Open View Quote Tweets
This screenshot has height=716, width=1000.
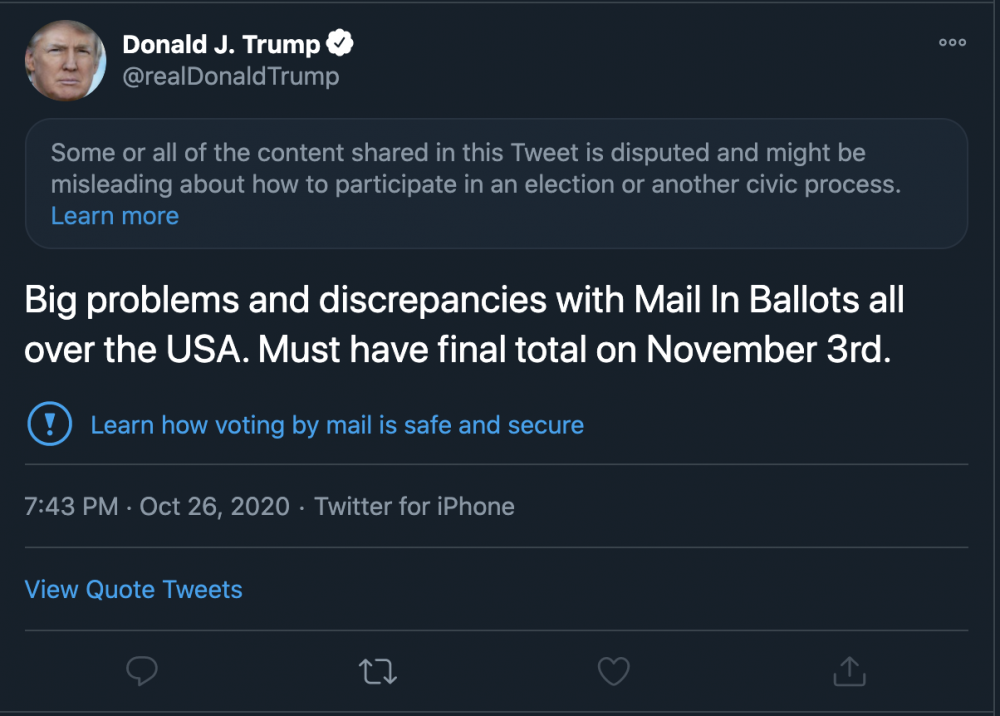tap(133, 589)
